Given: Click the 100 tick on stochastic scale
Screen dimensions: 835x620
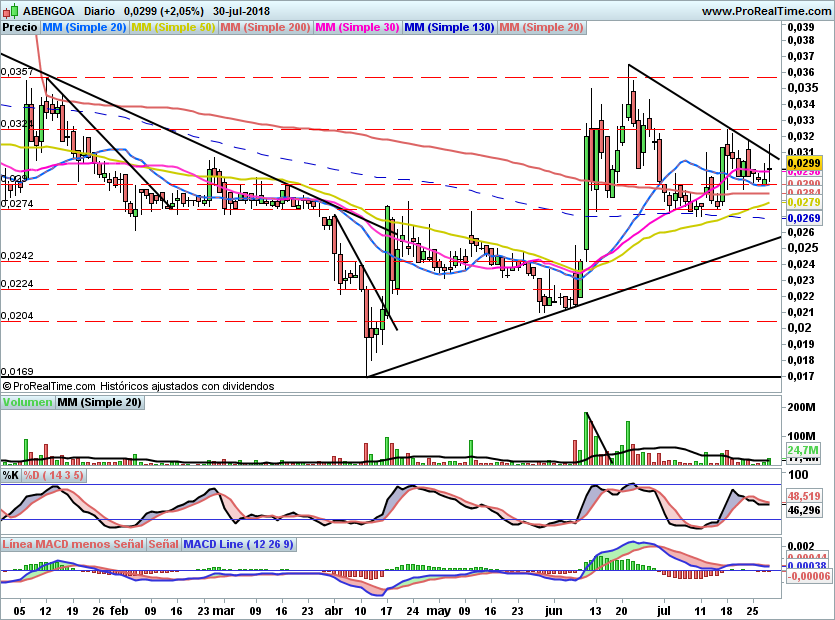Looking at the screenshot, I should pyautogui.click(x=798, y=475).
